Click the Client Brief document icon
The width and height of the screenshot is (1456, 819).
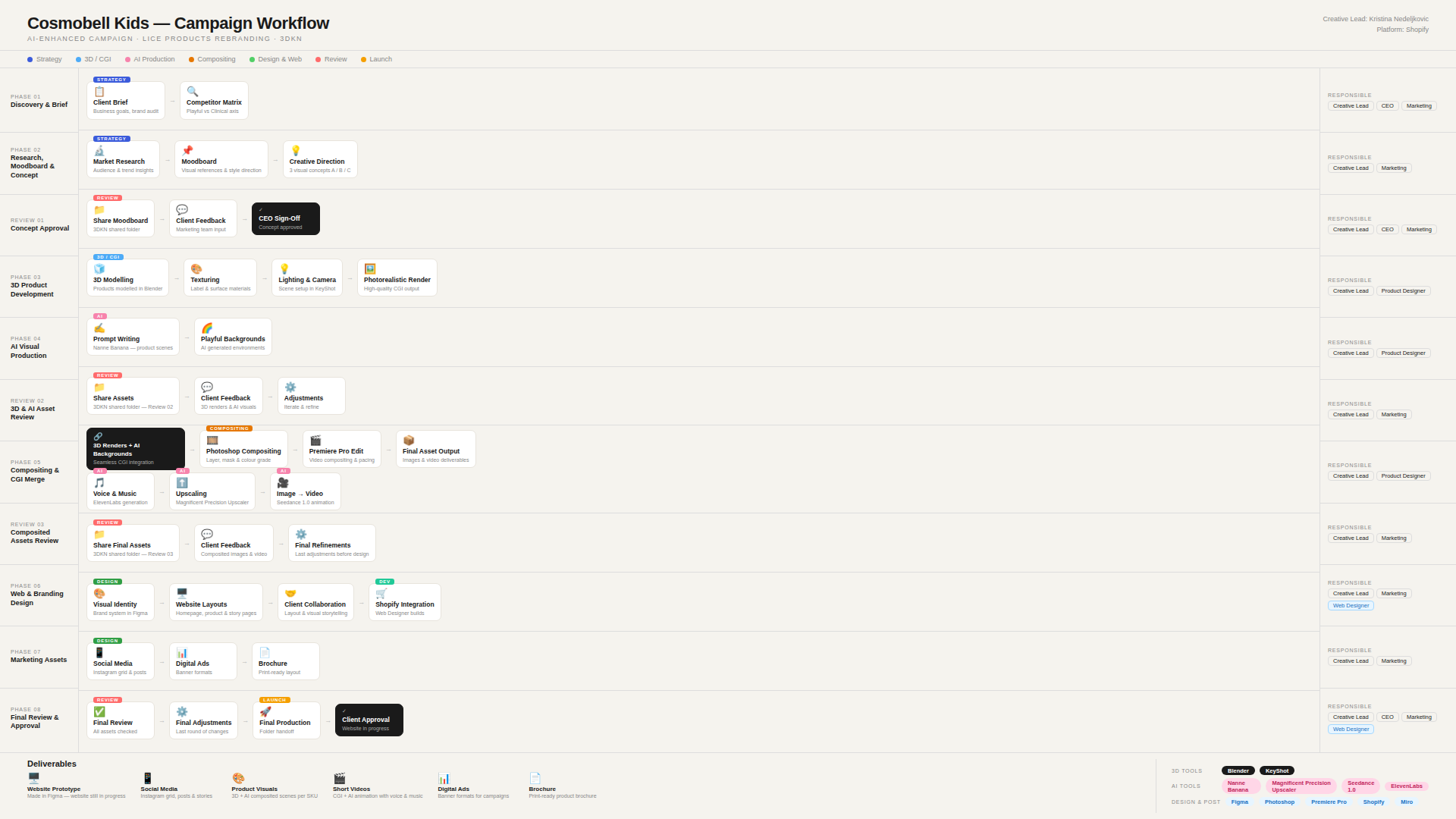99,91
